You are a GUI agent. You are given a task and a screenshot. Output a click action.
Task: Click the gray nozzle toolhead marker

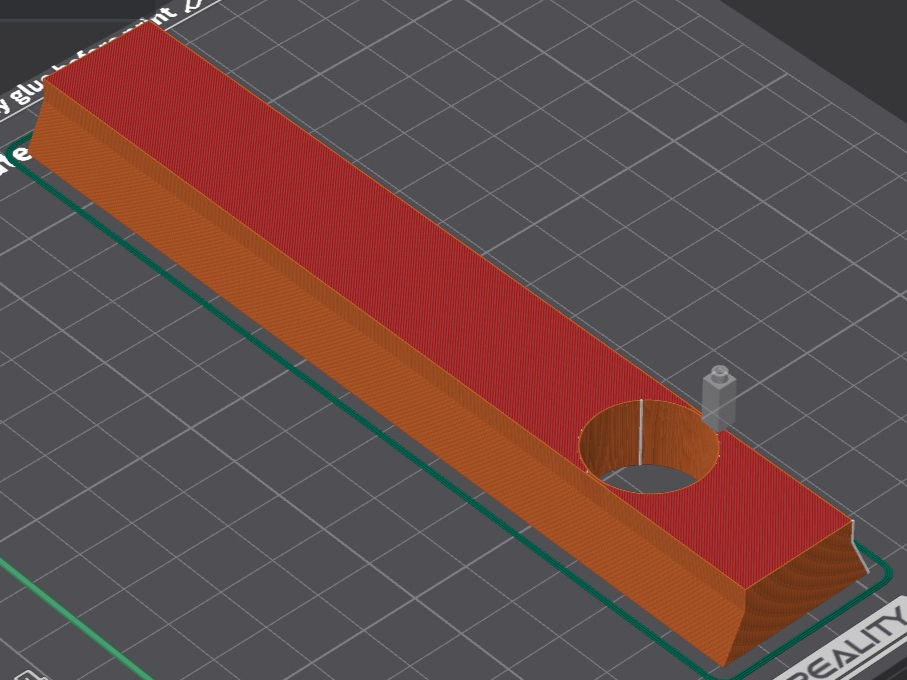tap(719, 398)
